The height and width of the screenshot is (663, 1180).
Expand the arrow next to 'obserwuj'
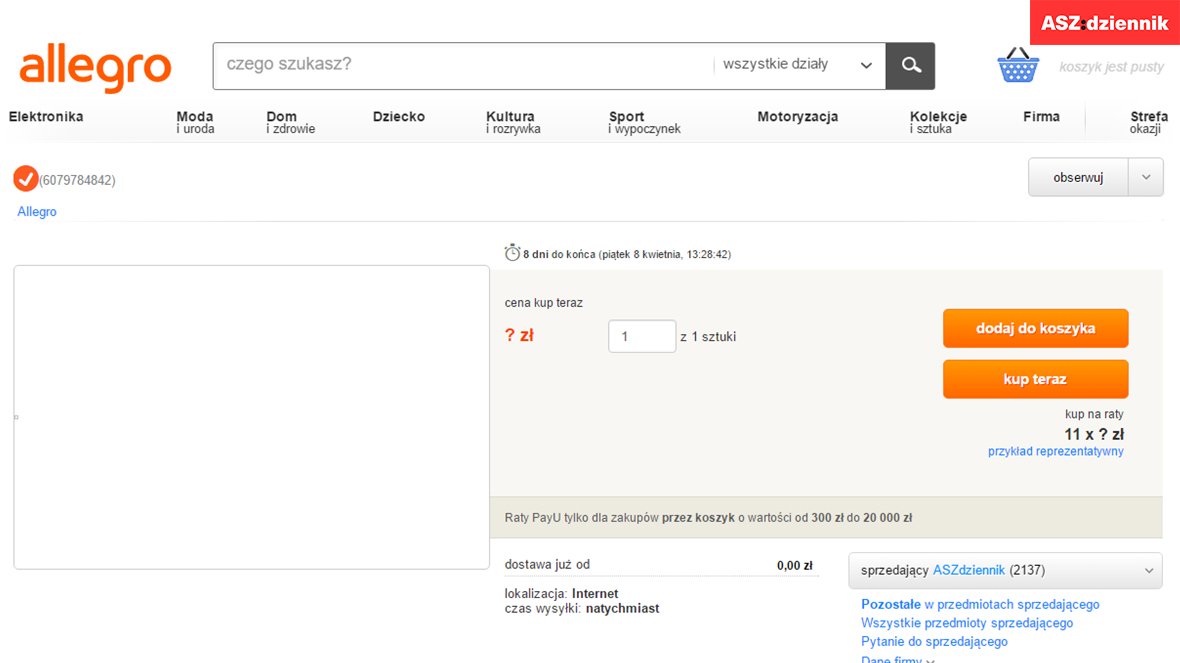pos(1145,178)
